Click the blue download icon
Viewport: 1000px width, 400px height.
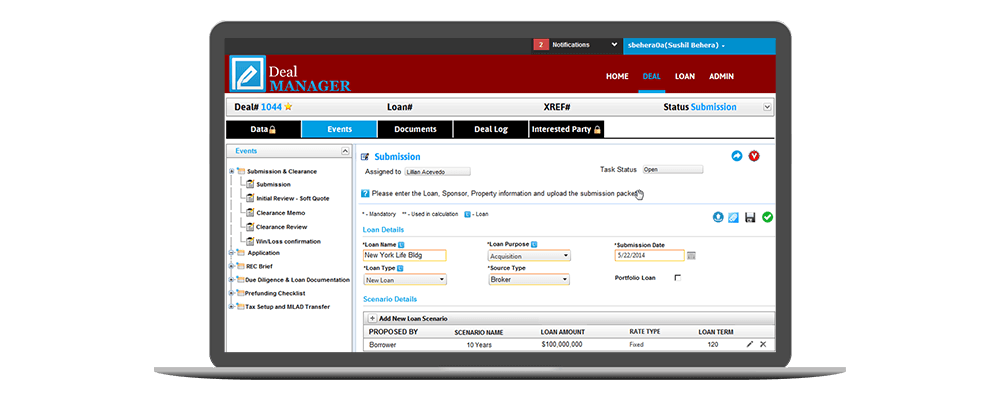tap(718, 218)
